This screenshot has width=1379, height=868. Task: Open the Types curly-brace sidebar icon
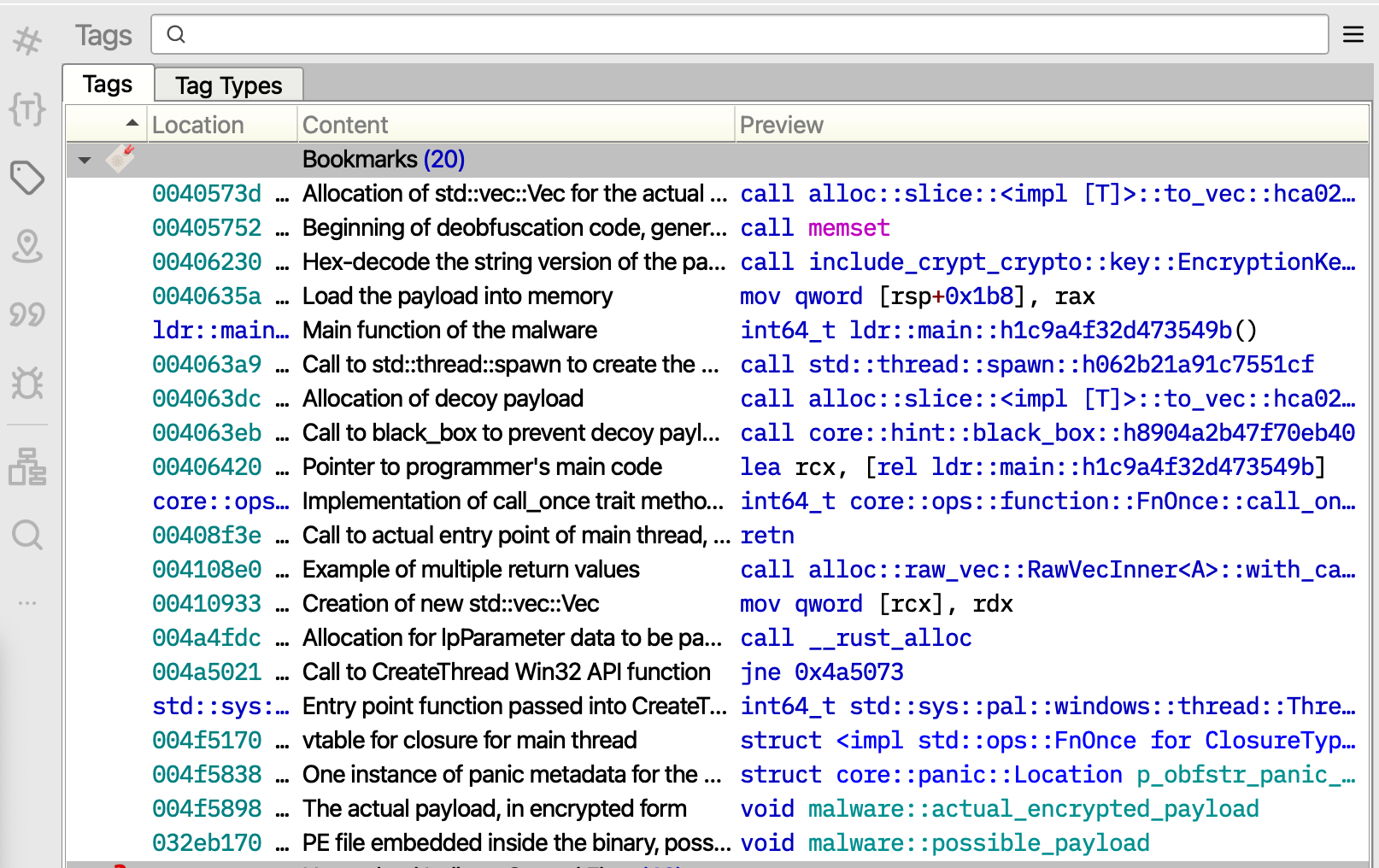coord(27,109)
